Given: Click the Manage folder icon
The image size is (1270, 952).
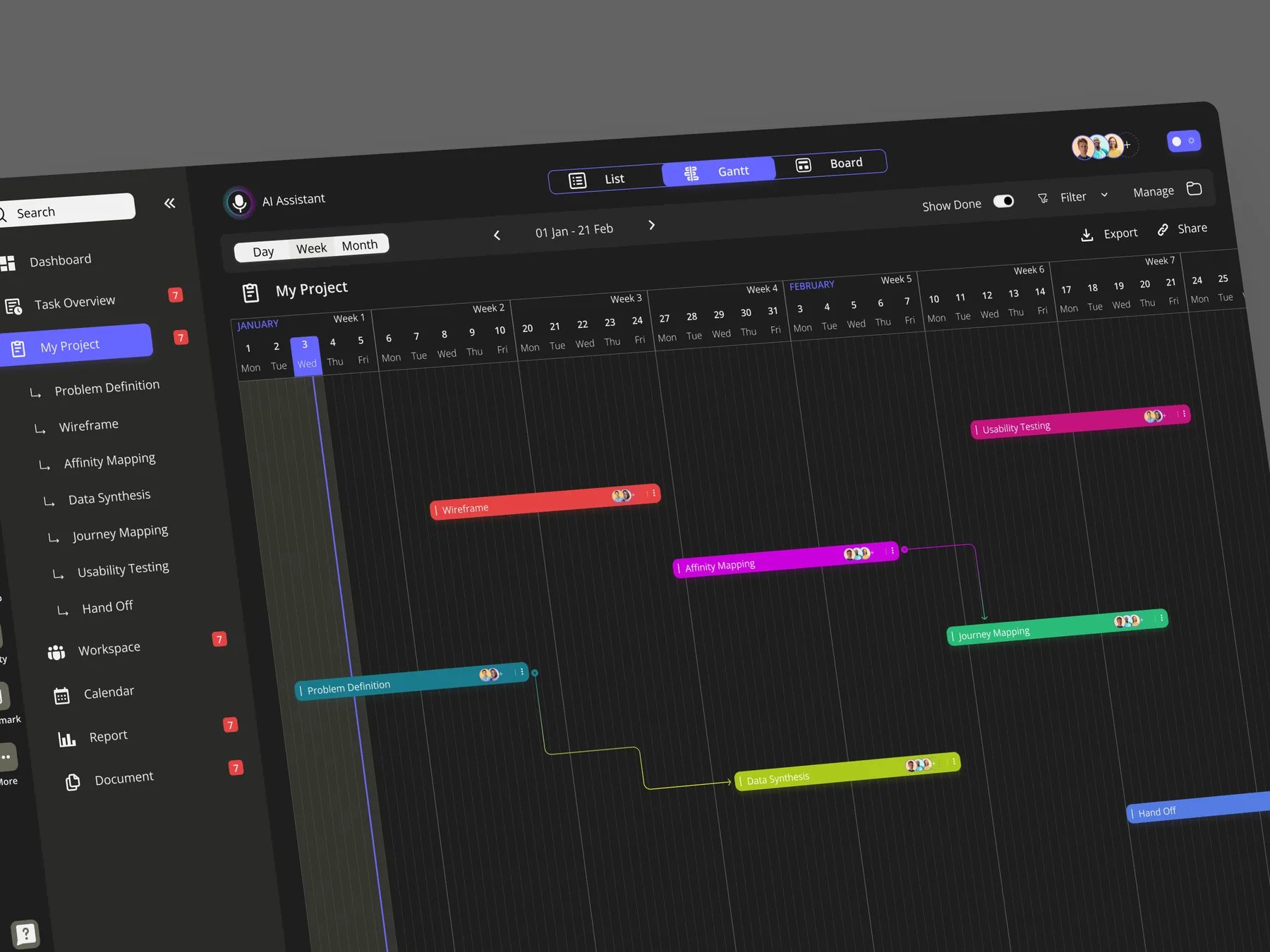Looking at the screenshot, I should [1194, 188].
